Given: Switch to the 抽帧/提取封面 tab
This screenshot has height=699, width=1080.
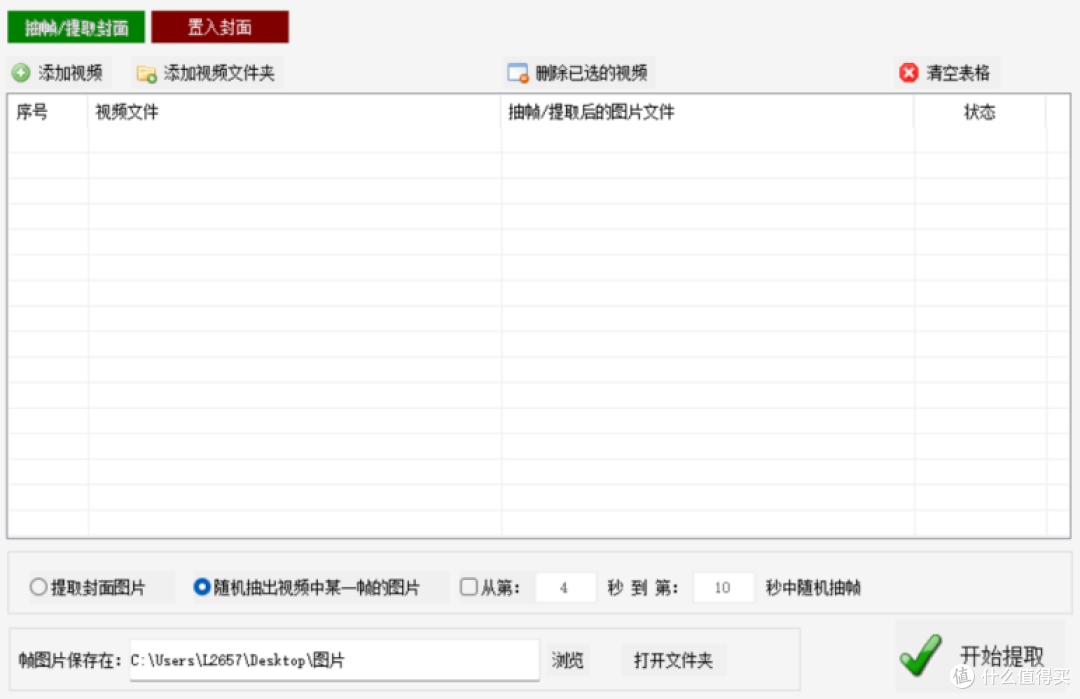Looking at the screenshot, I should pos(76,27).
